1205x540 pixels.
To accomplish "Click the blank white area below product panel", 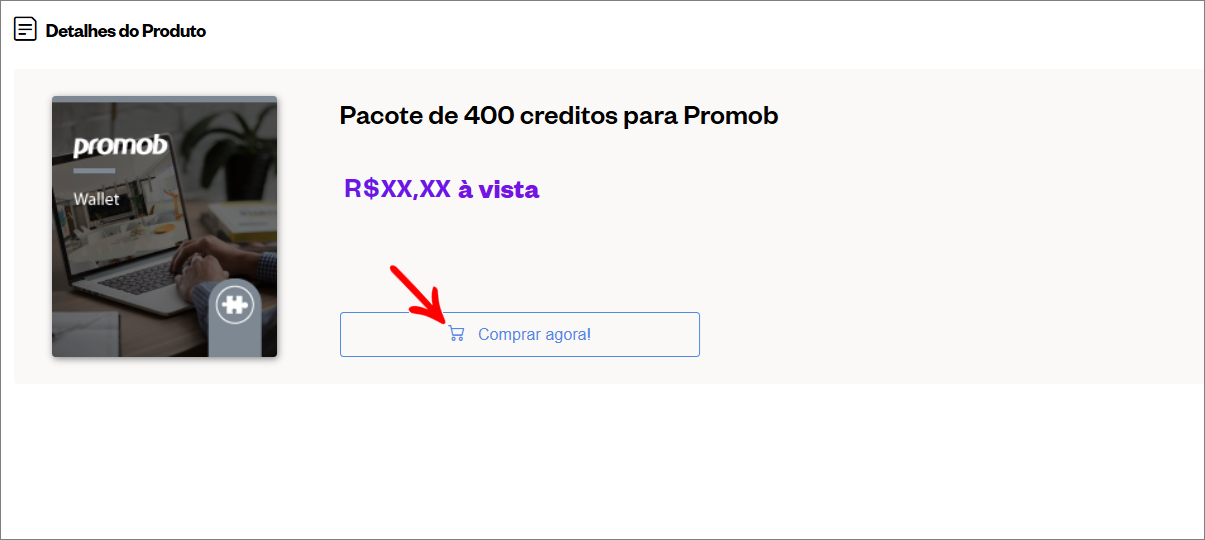I will pyautogui.click(x=600, y=460).
